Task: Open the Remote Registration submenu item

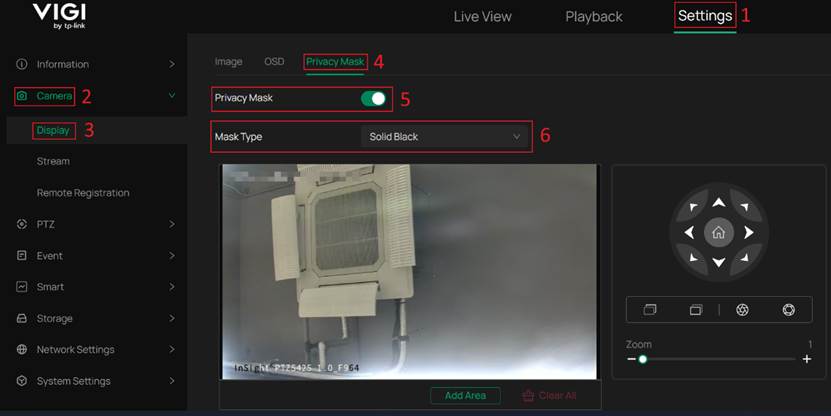Action: point(83,193)
